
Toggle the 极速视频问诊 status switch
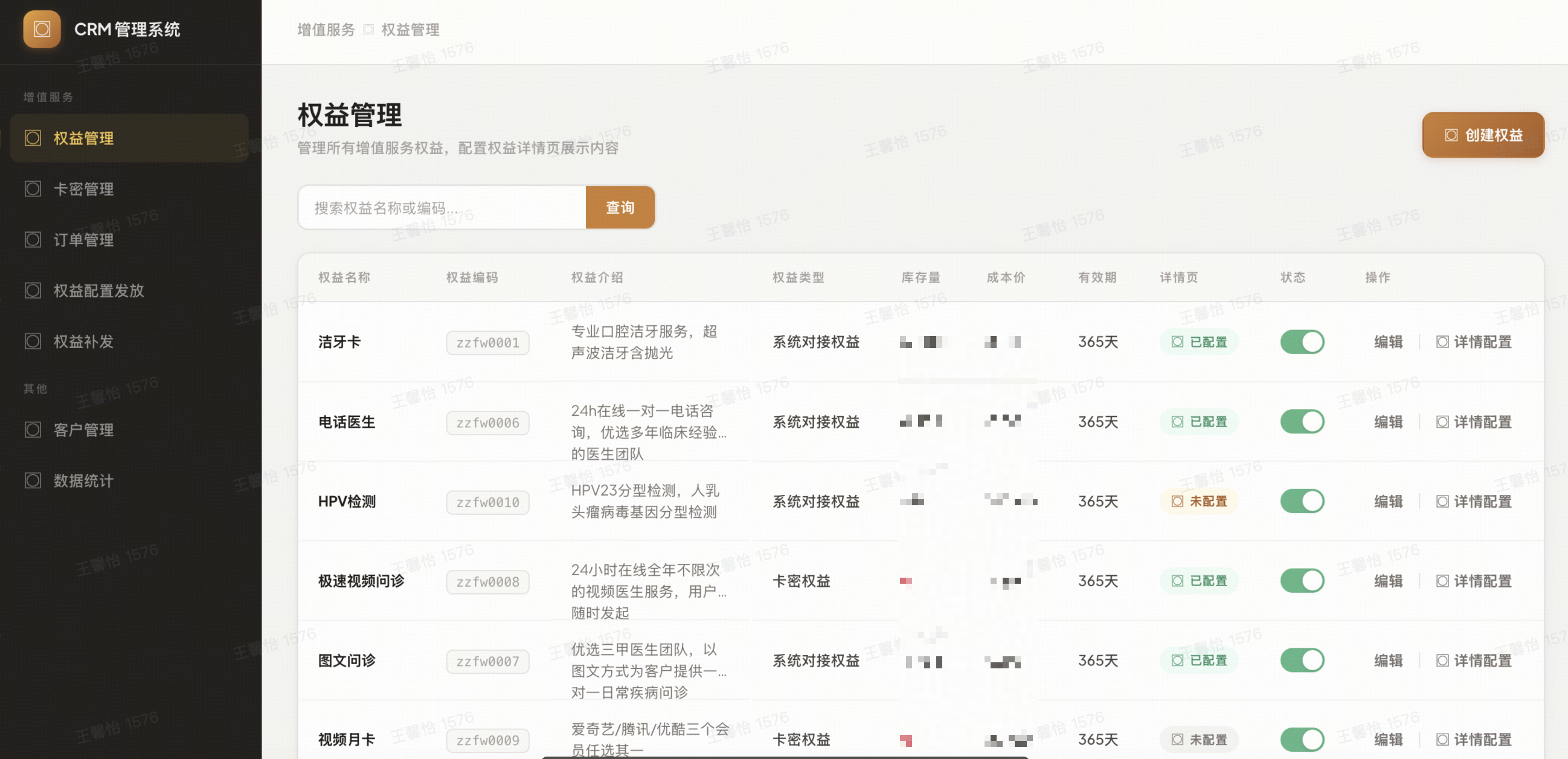click(x=1302, y=581)
